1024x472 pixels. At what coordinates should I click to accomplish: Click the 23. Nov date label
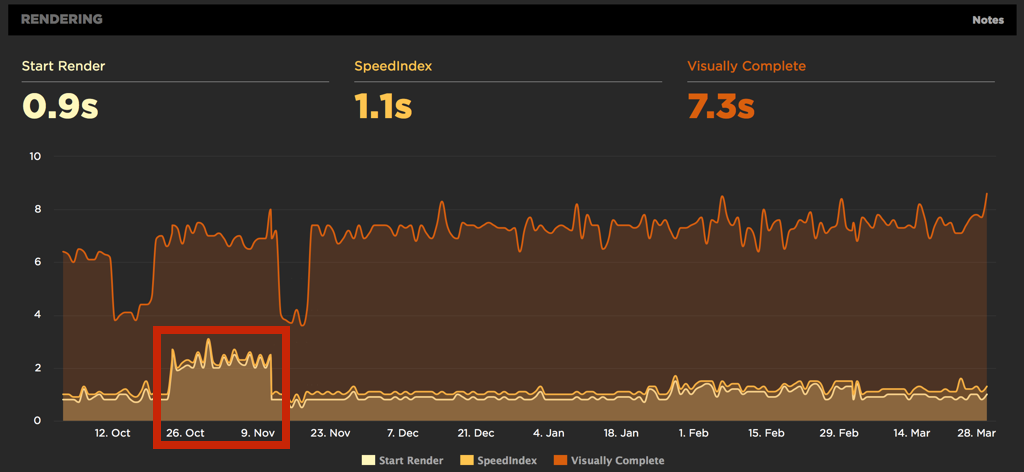click(330, 433)
